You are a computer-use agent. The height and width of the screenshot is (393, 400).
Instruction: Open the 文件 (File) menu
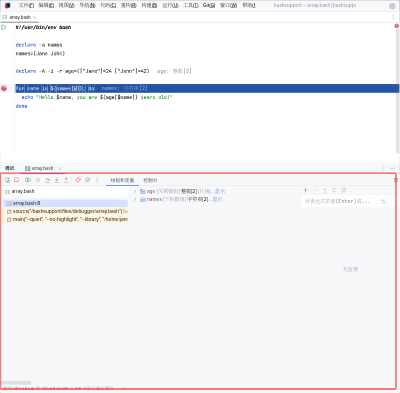[26, 5]
